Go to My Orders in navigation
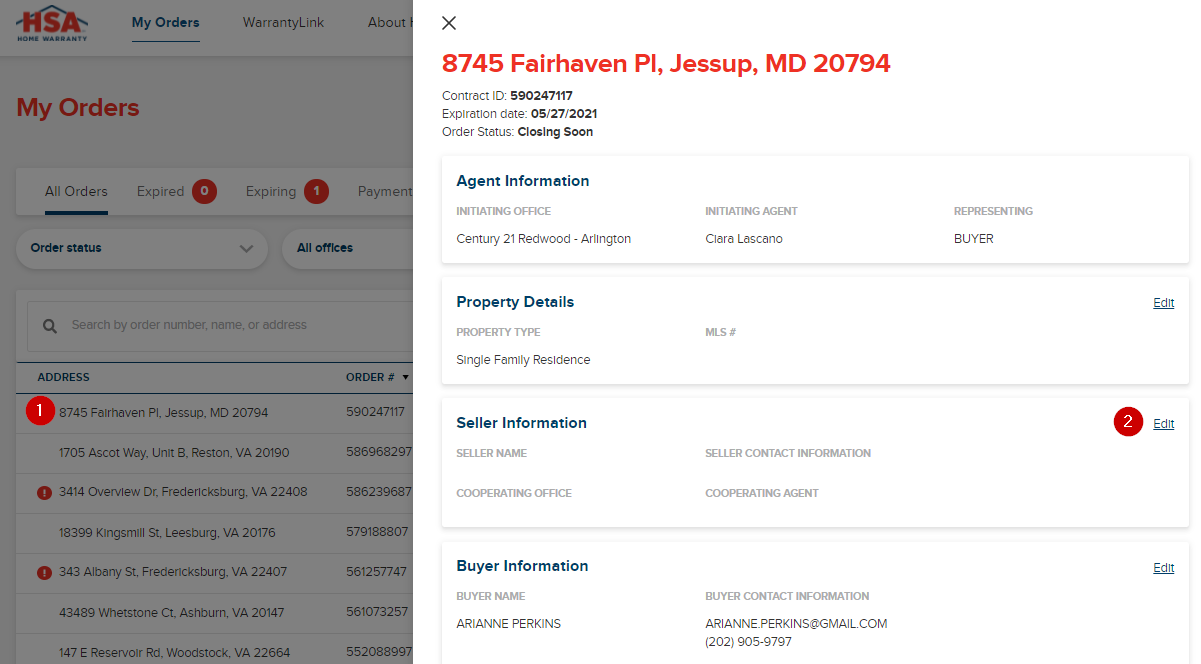 [166, 22]
